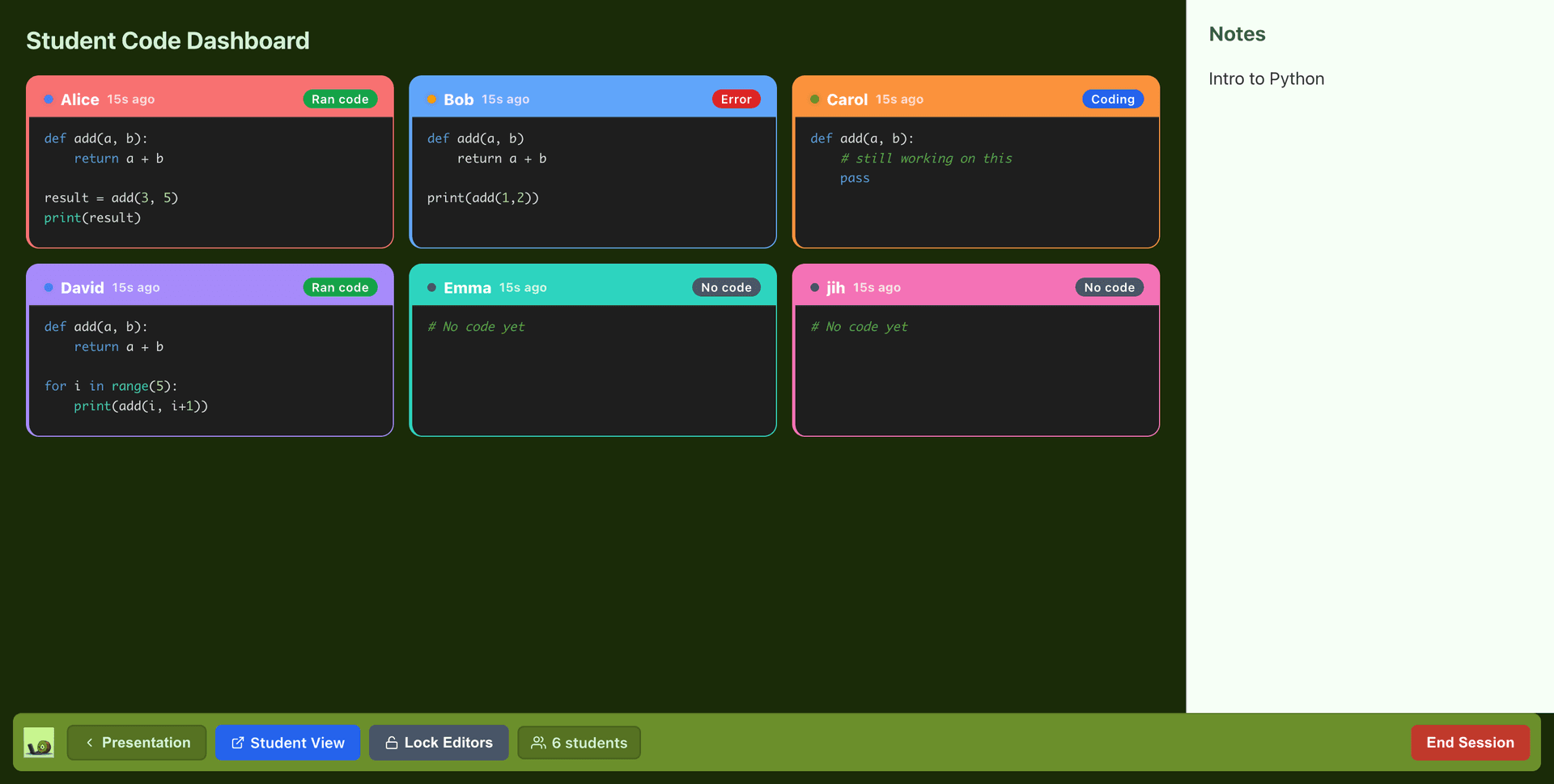The image size is (1554, 784).
Task: Click jih's gray status dot
Action: (815, 287)
